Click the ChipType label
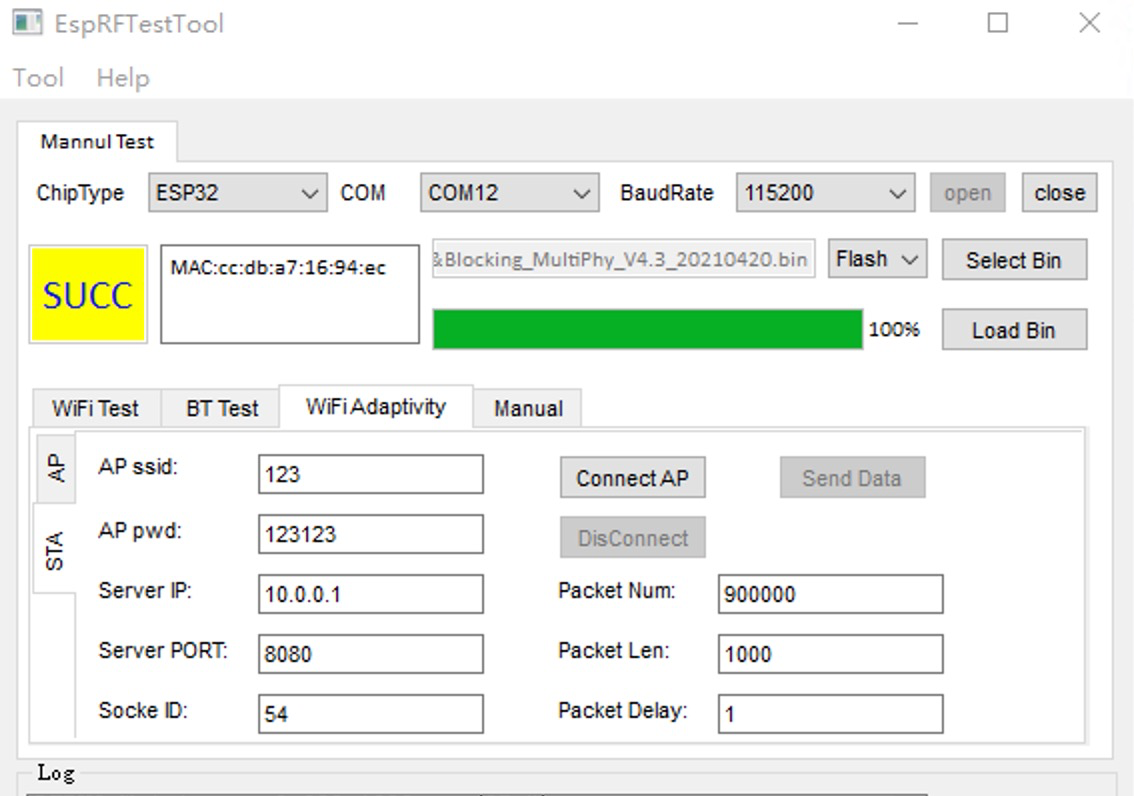Screen dimensions: 1134x796 [x=80, y=193]
